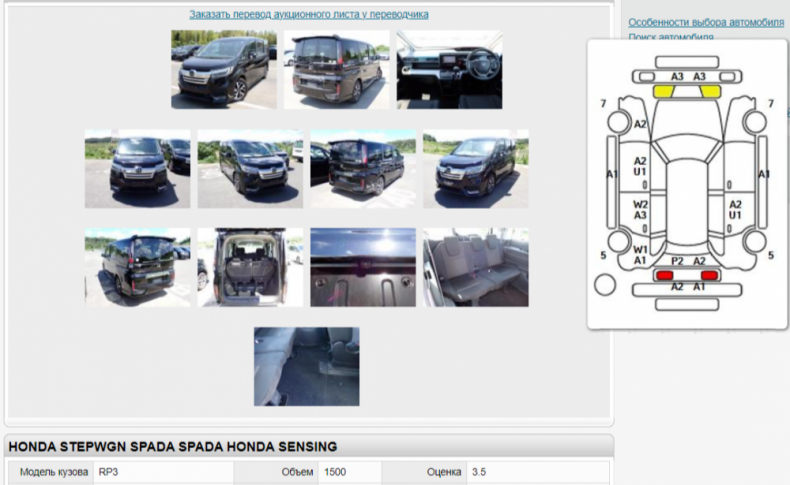The height and width of the screenshot is (485, 790).
Task: Open the underbody close-up photo
Action: click(363, 267)
